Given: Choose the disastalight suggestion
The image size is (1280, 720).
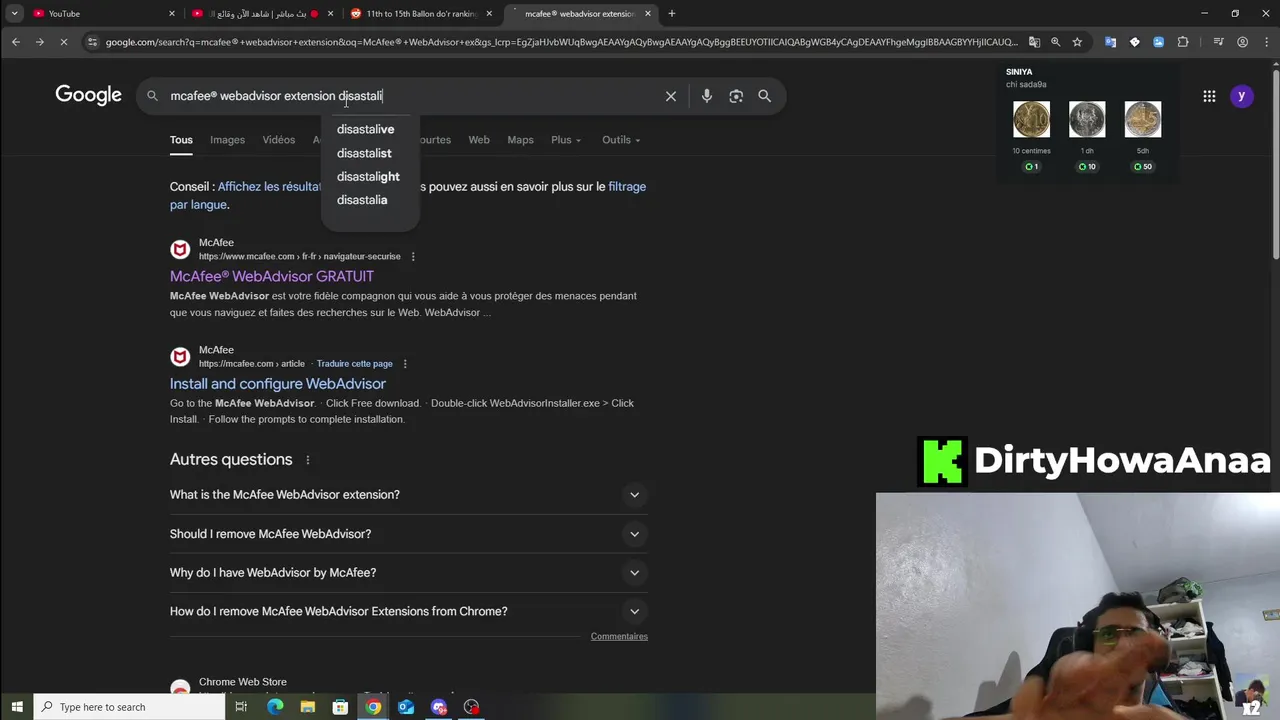Looking at the screenshot, I should pos(368,177).
